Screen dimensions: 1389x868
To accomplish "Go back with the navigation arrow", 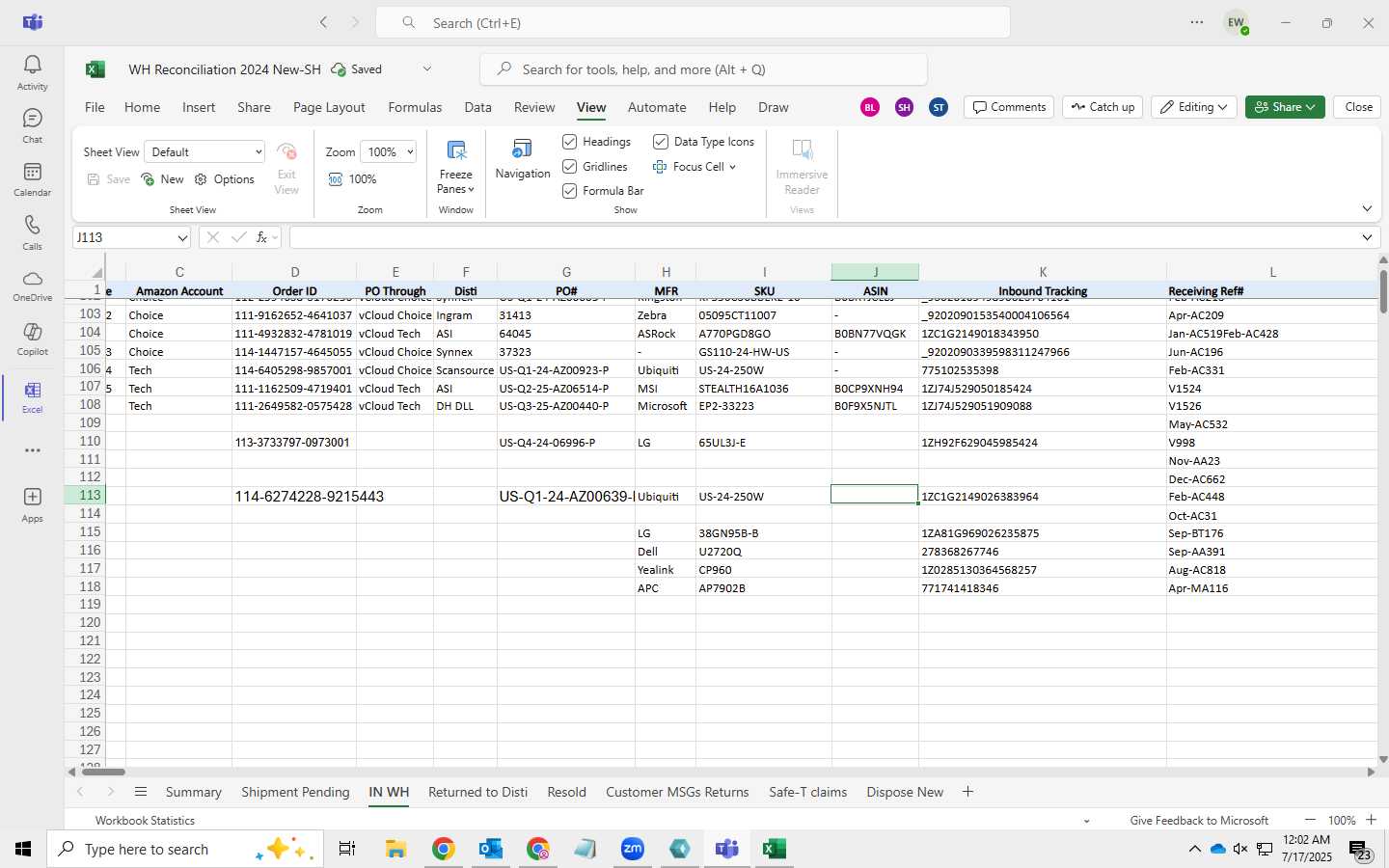I will (x=323, y=22).
